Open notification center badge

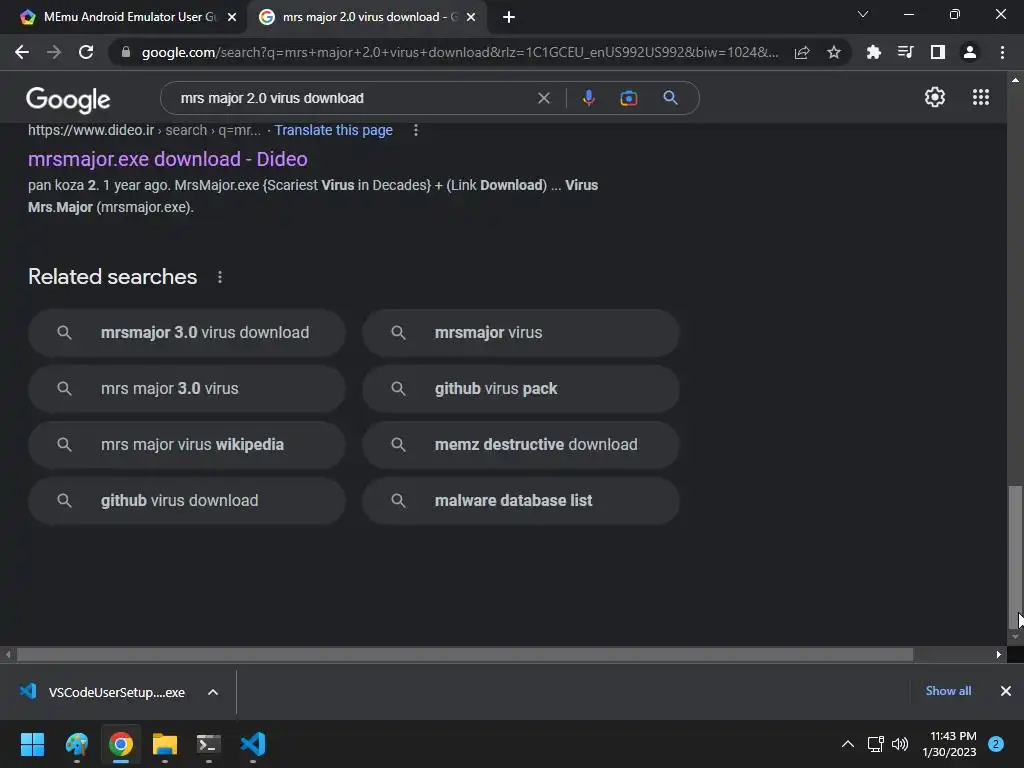[996, 744]
